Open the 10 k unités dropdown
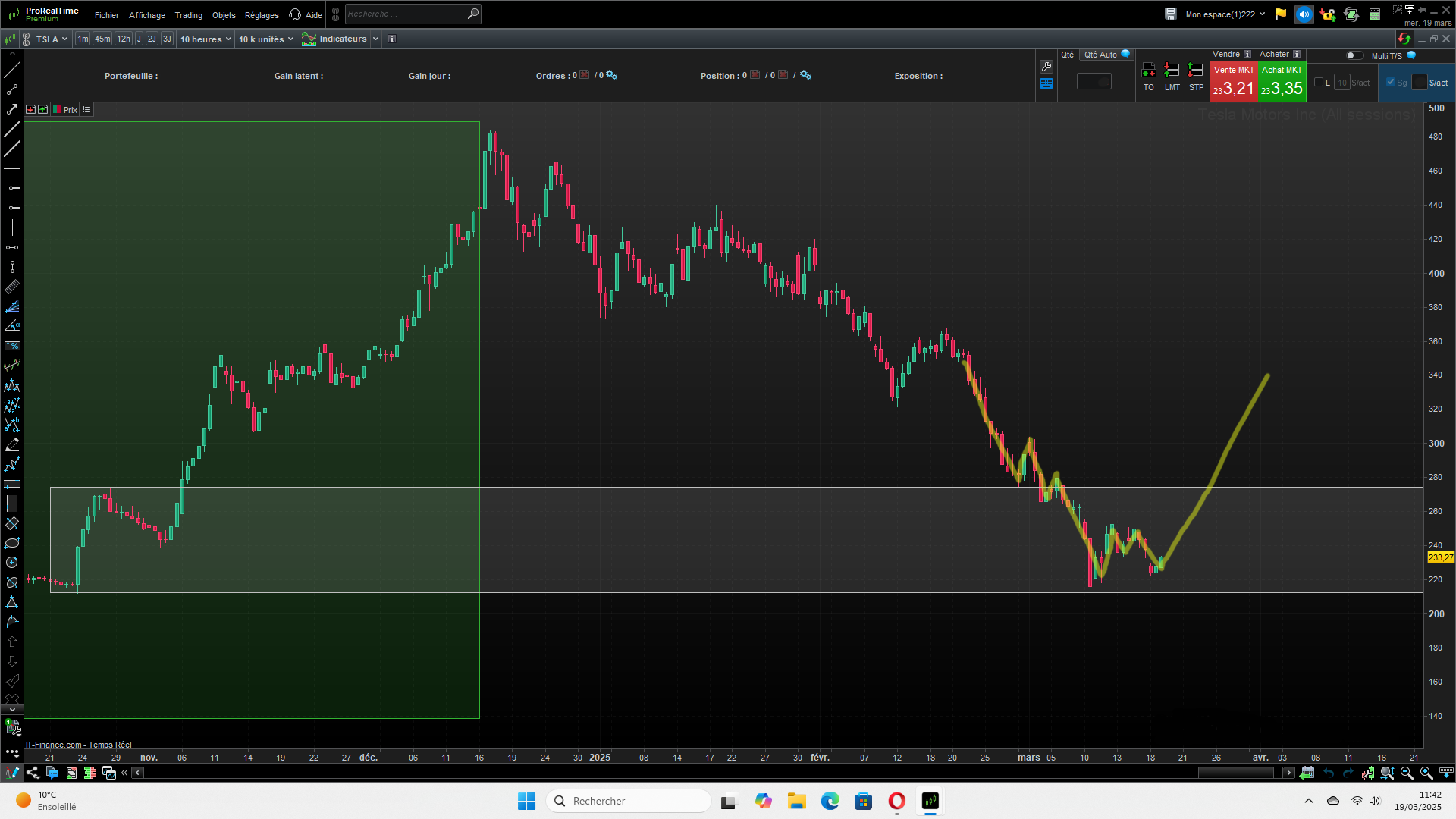 click(x=265, y=39)
